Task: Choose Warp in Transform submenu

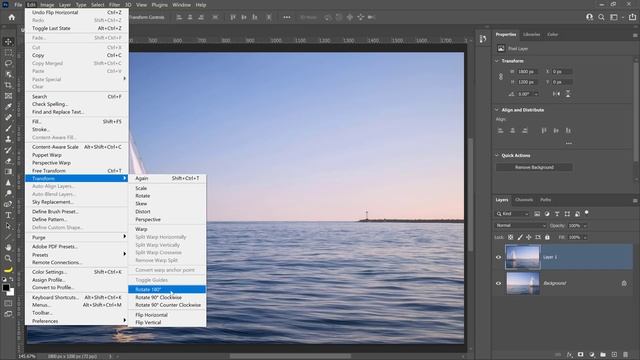Action: (167, 229)
